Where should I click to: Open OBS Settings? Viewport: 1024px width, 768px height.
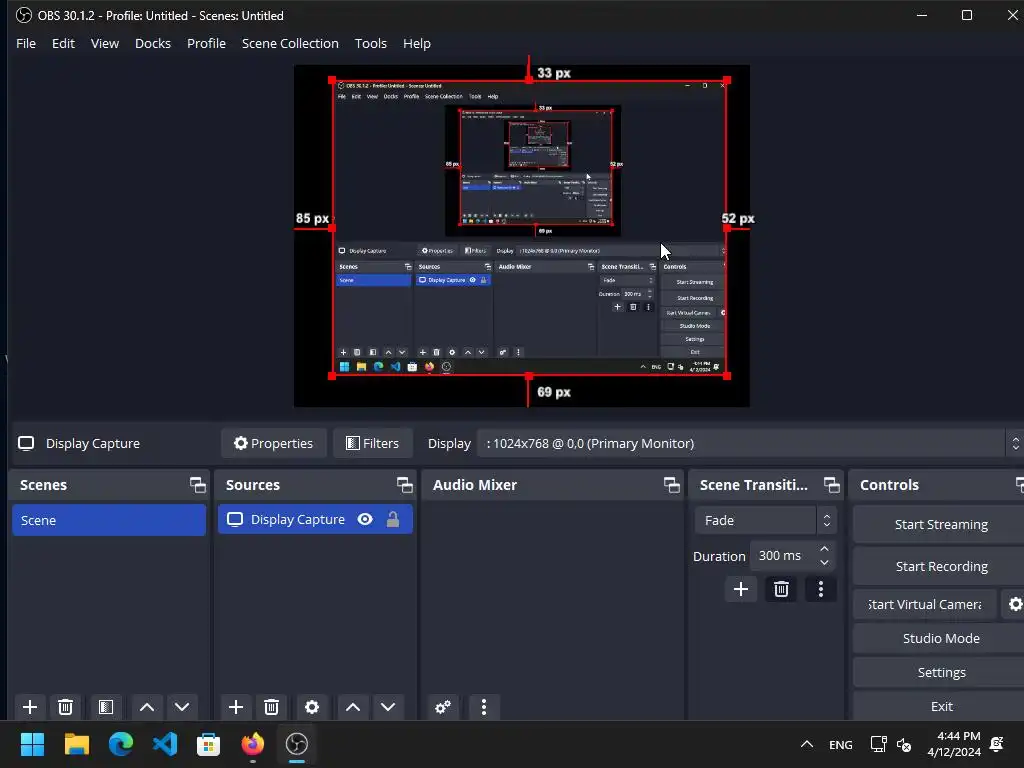tap(940, 672)
